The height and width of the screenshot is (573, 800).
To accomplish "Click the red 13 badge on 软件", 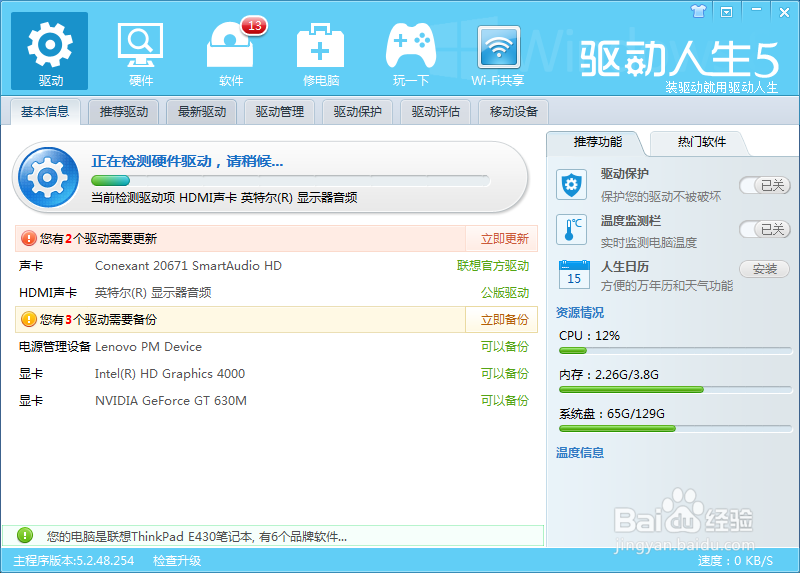I will click(x=255, y=26).
